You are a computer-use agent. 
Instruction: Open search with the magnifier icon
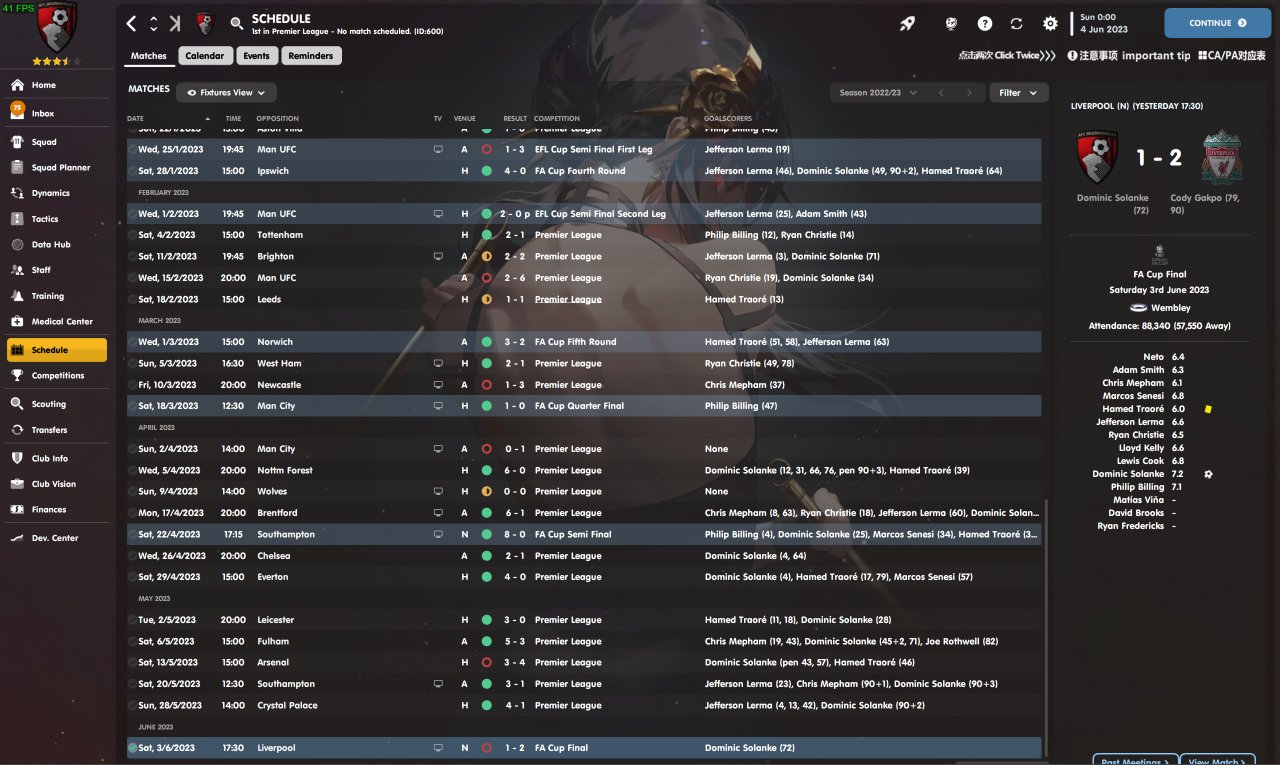tap(236, 23)
